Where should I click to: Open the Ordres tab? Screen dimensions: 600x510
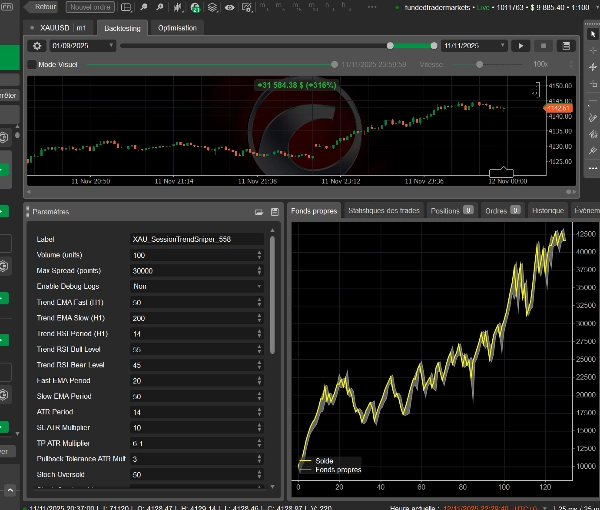502,211
